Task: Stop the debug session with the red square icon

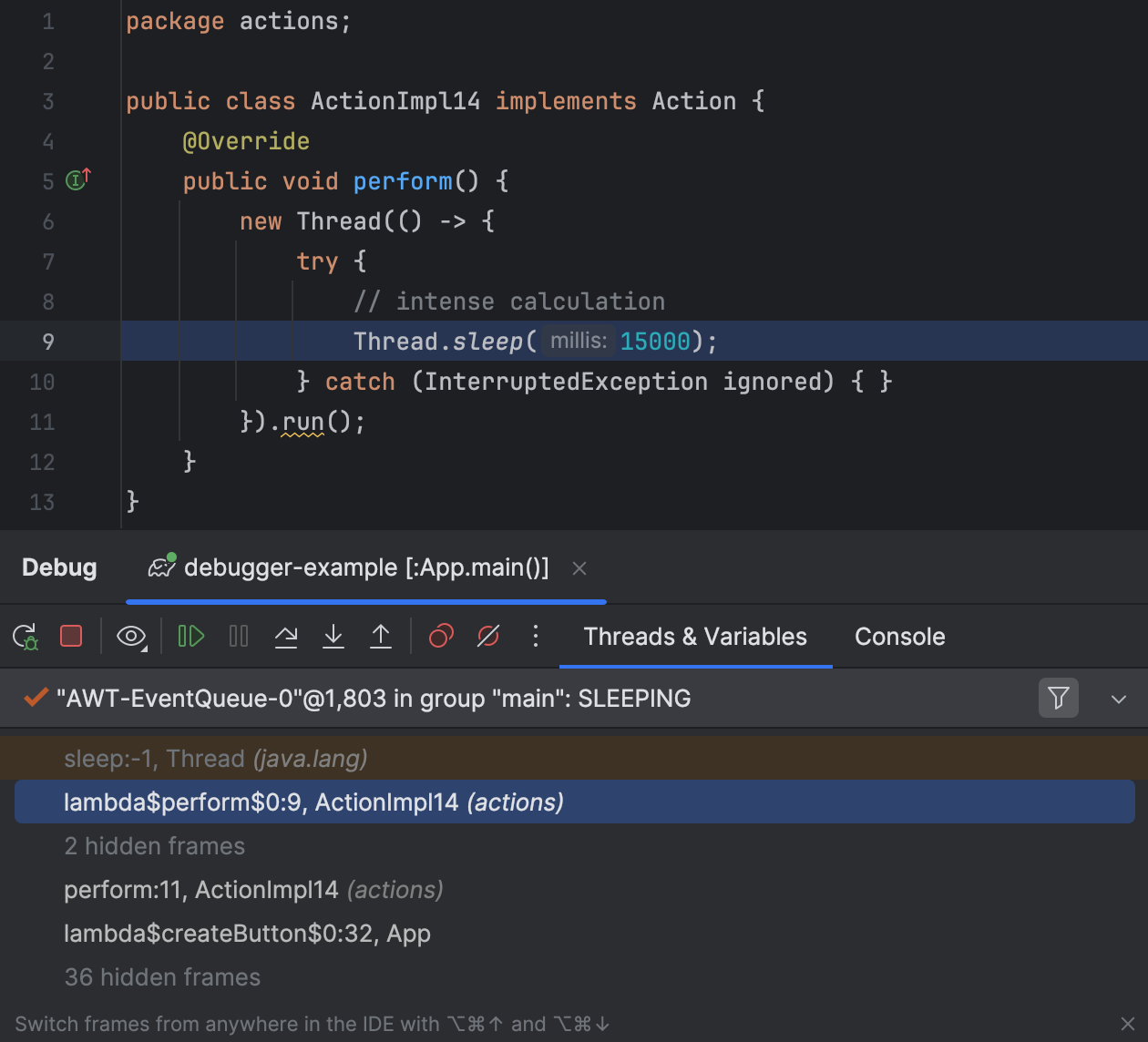Action: tap(70, 636)
